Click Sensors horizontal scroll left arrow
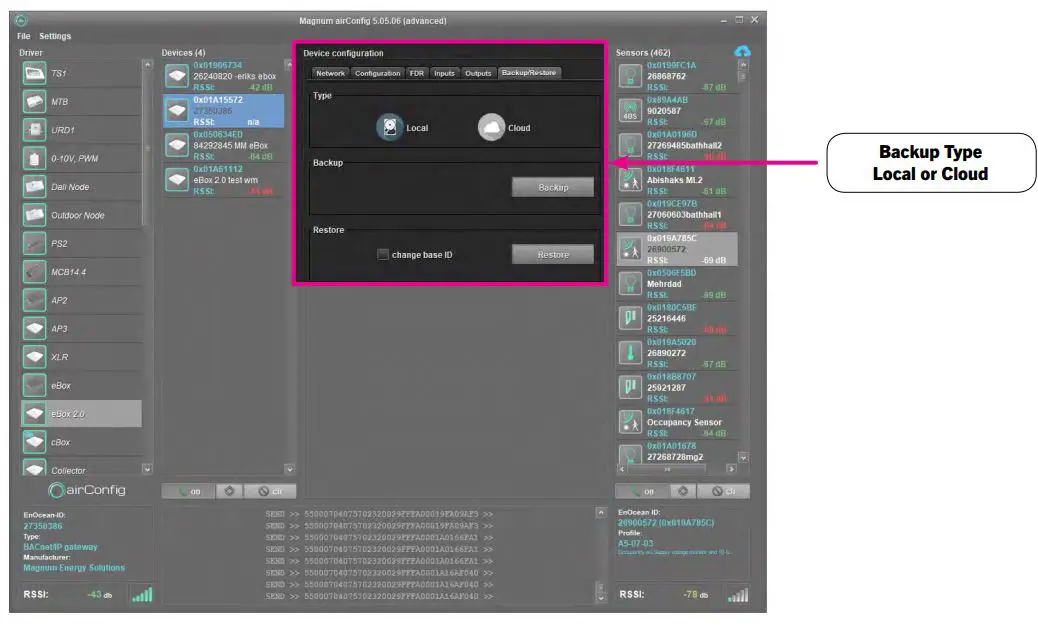 pos(622,469)
